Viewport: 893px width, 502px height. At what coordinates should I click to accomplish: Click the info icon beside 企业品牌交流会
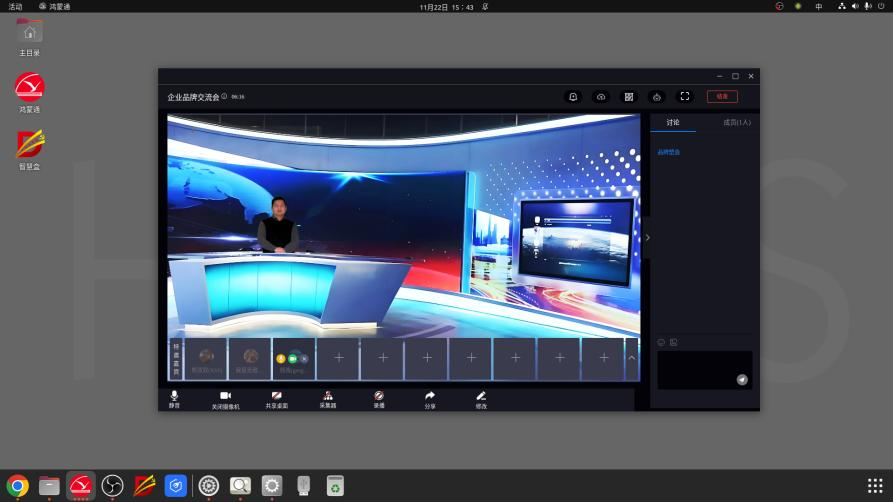(224, 96)
